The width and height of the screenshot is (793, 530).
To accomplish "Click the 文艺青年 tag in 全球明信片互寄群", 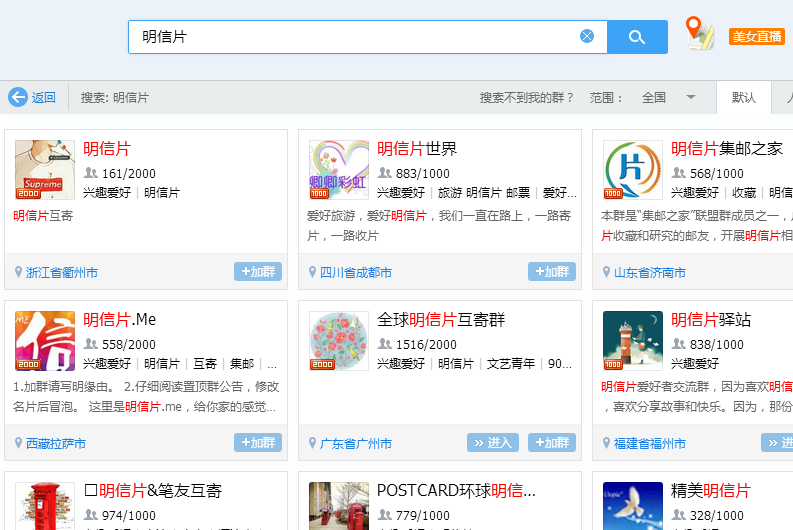I will [x=510, y=364].
